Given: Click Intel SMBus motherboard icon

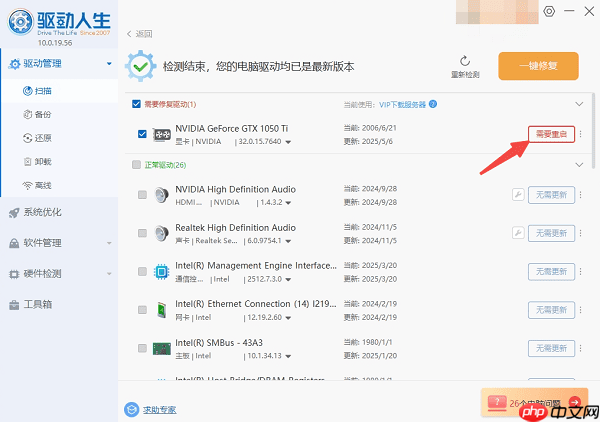Looking at the screenshot, I should (x=161, y=349).
